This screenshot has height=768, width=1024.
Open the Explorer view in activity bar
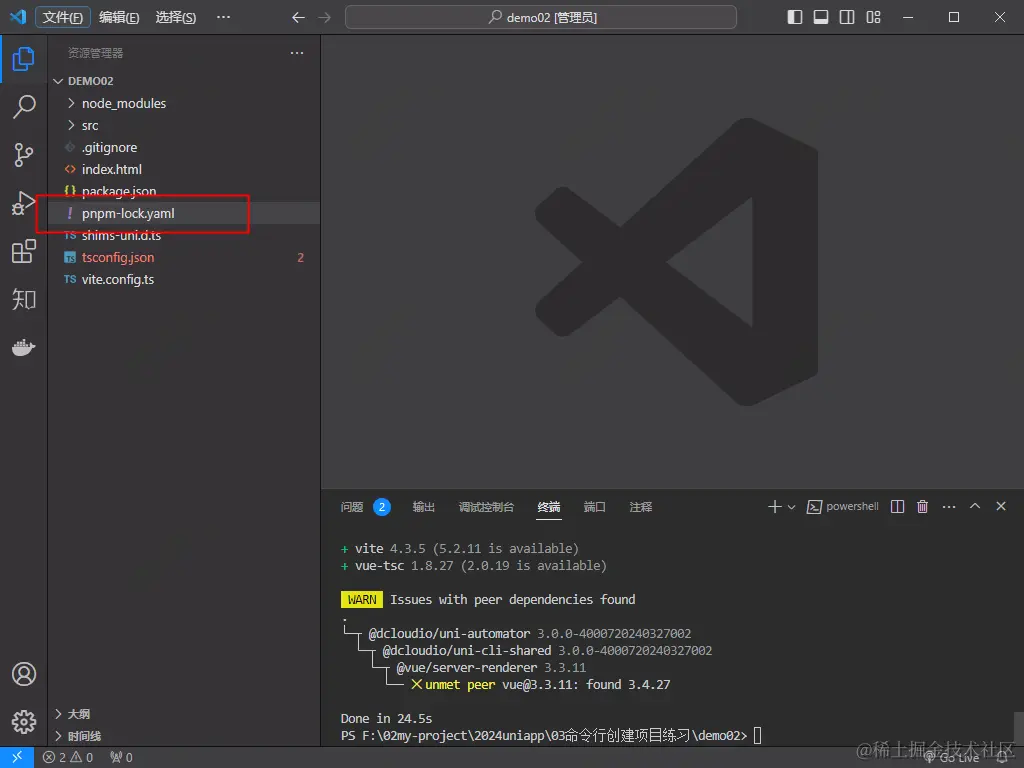24,59
